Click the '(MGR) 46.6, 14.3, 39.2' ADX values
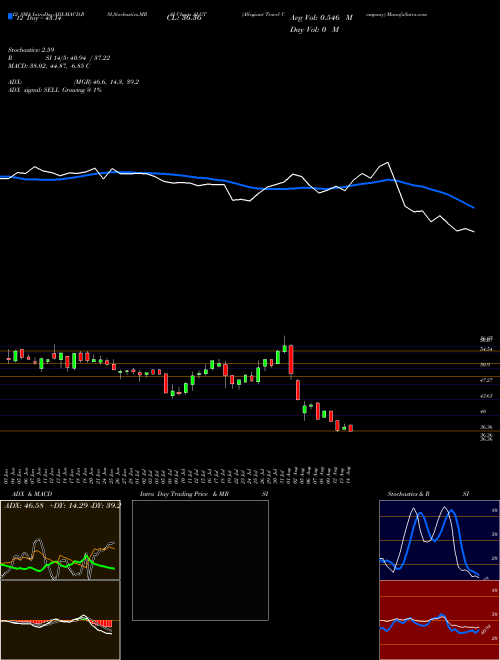The image size is (500, 660). point(106,82)
